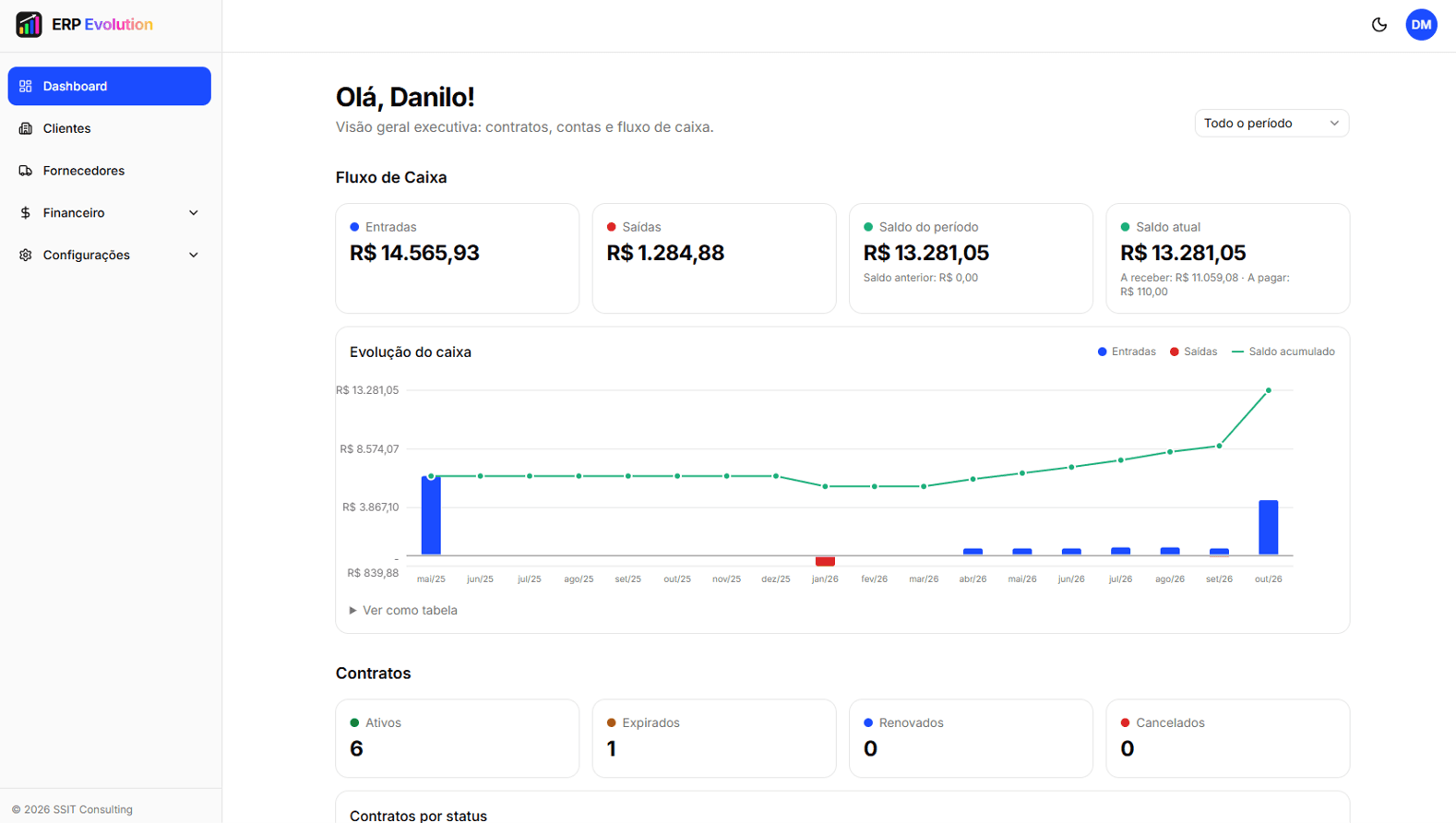Toggle Saídas series in chart legend
The width and height of the screenshot is (1456, 823).
click(x=1193, y=352)
